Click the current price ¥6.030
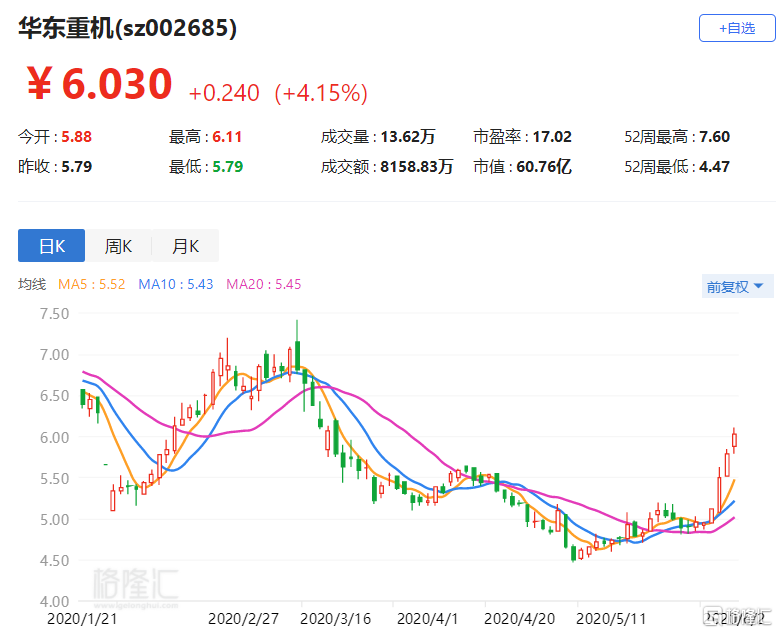 point(100,83)
